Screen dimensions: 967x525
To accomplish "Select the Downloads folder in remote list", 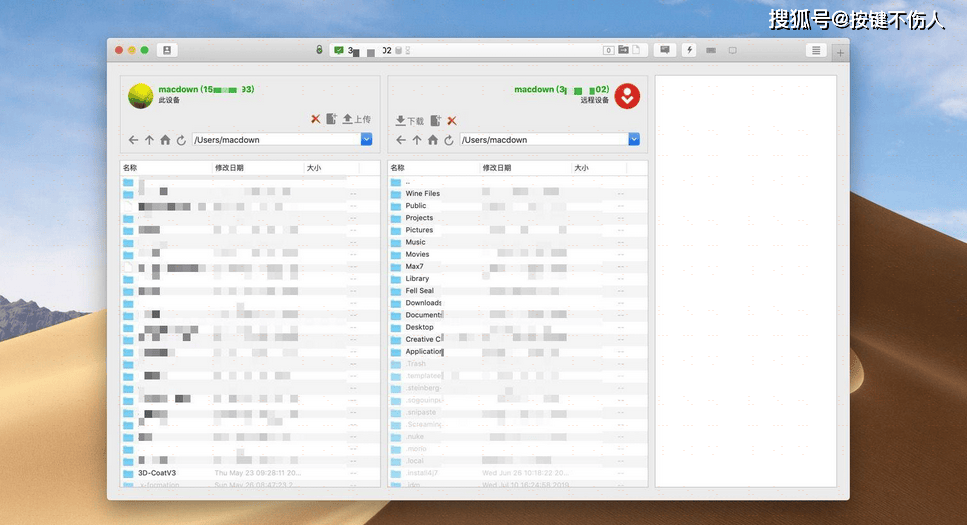I will point(423,303).
